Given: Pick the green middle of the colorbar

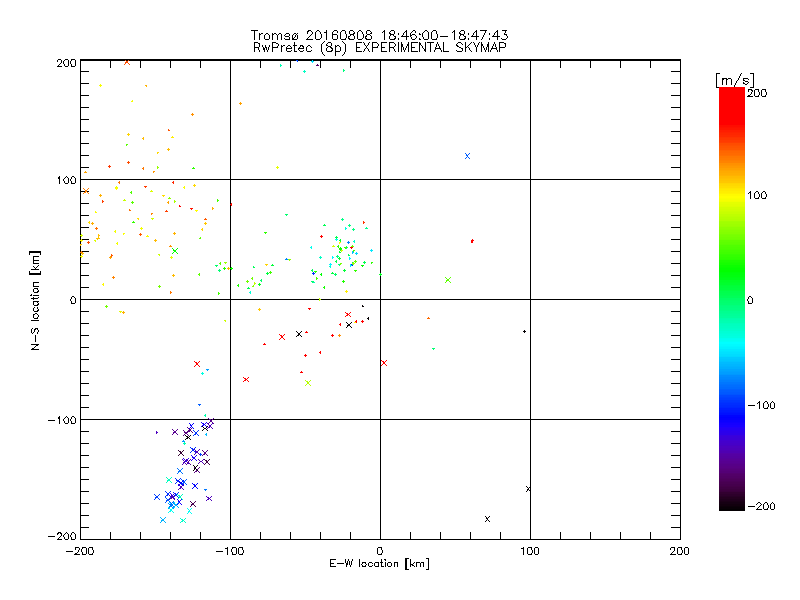Looking at the screenshot, I should pyautogui.click(x=732, y=270).
